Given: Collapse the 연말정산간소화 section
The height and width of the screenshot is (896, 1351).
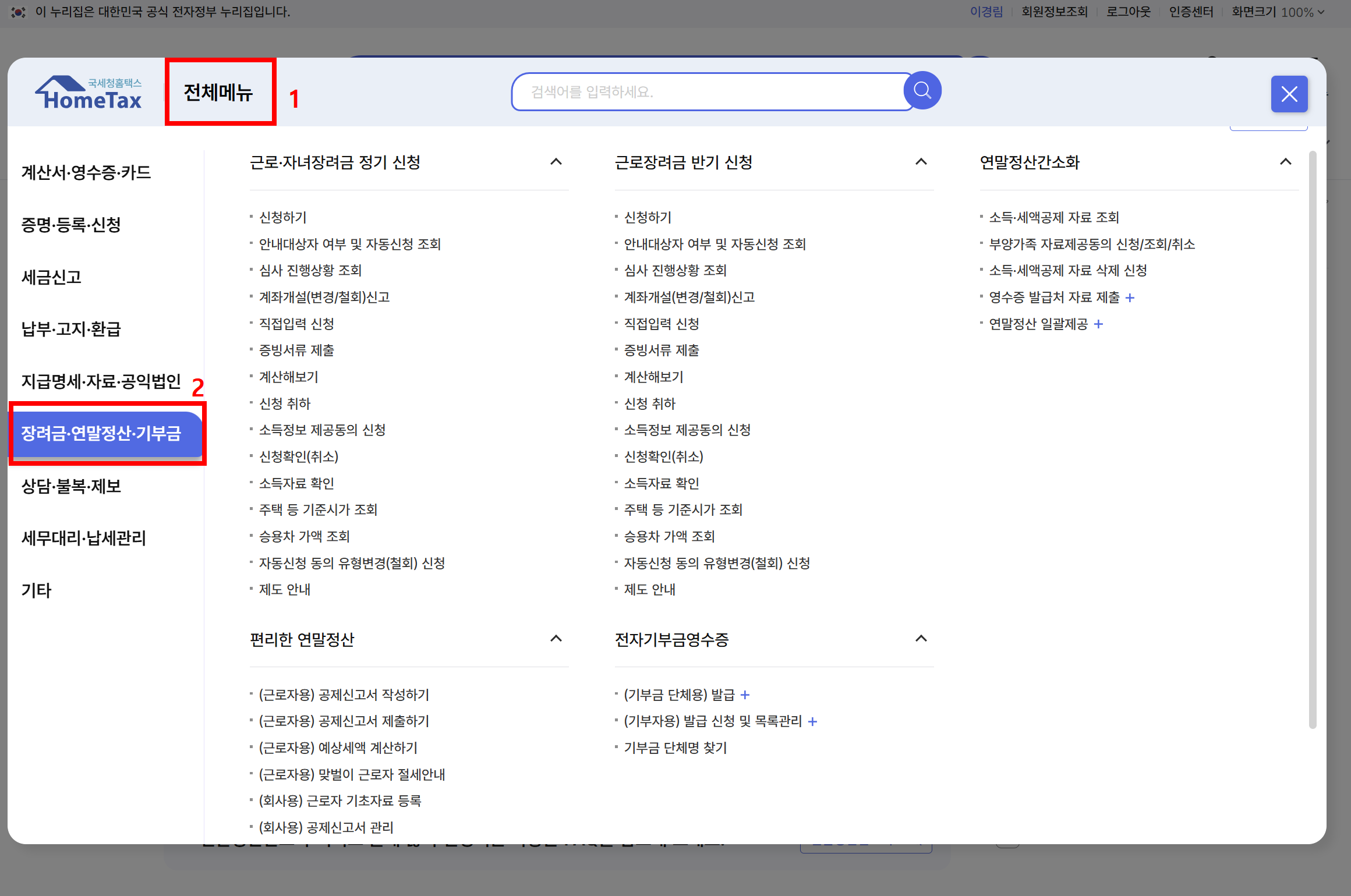Looking at the screenshot, I should pos(1285,162).
